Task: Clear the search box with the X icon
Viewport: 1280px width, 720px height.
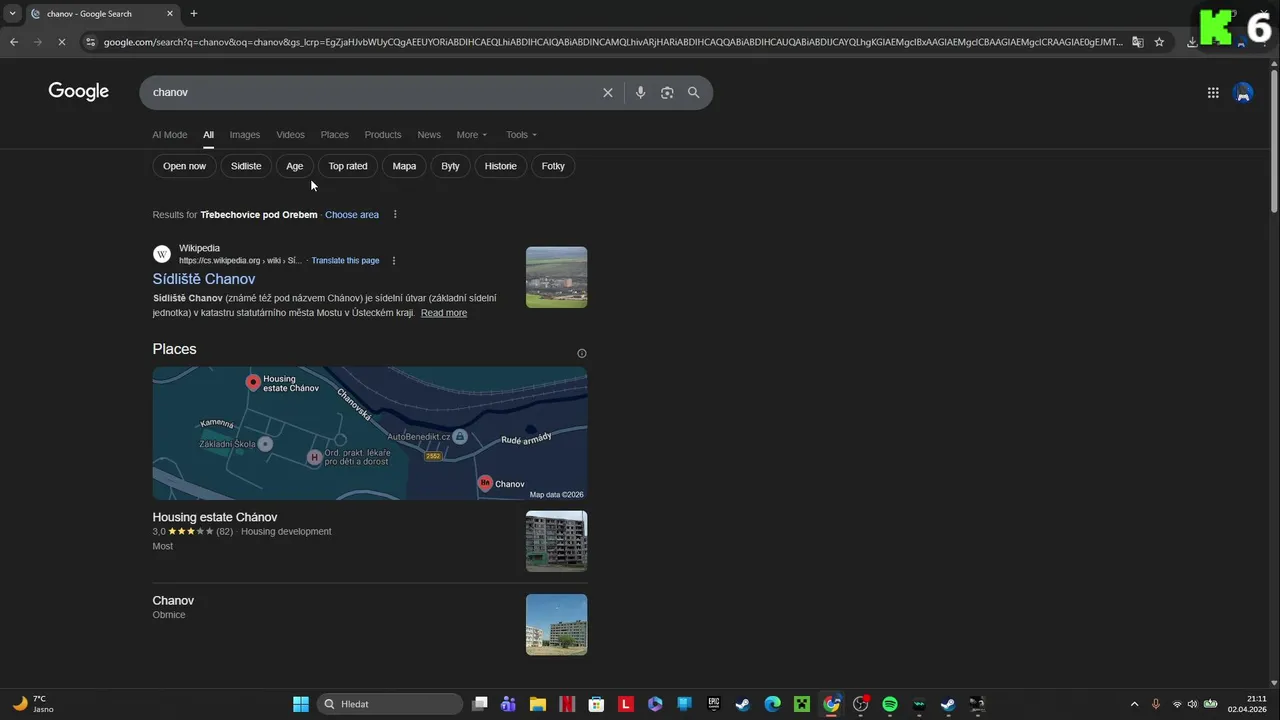Action: point(607,92)
